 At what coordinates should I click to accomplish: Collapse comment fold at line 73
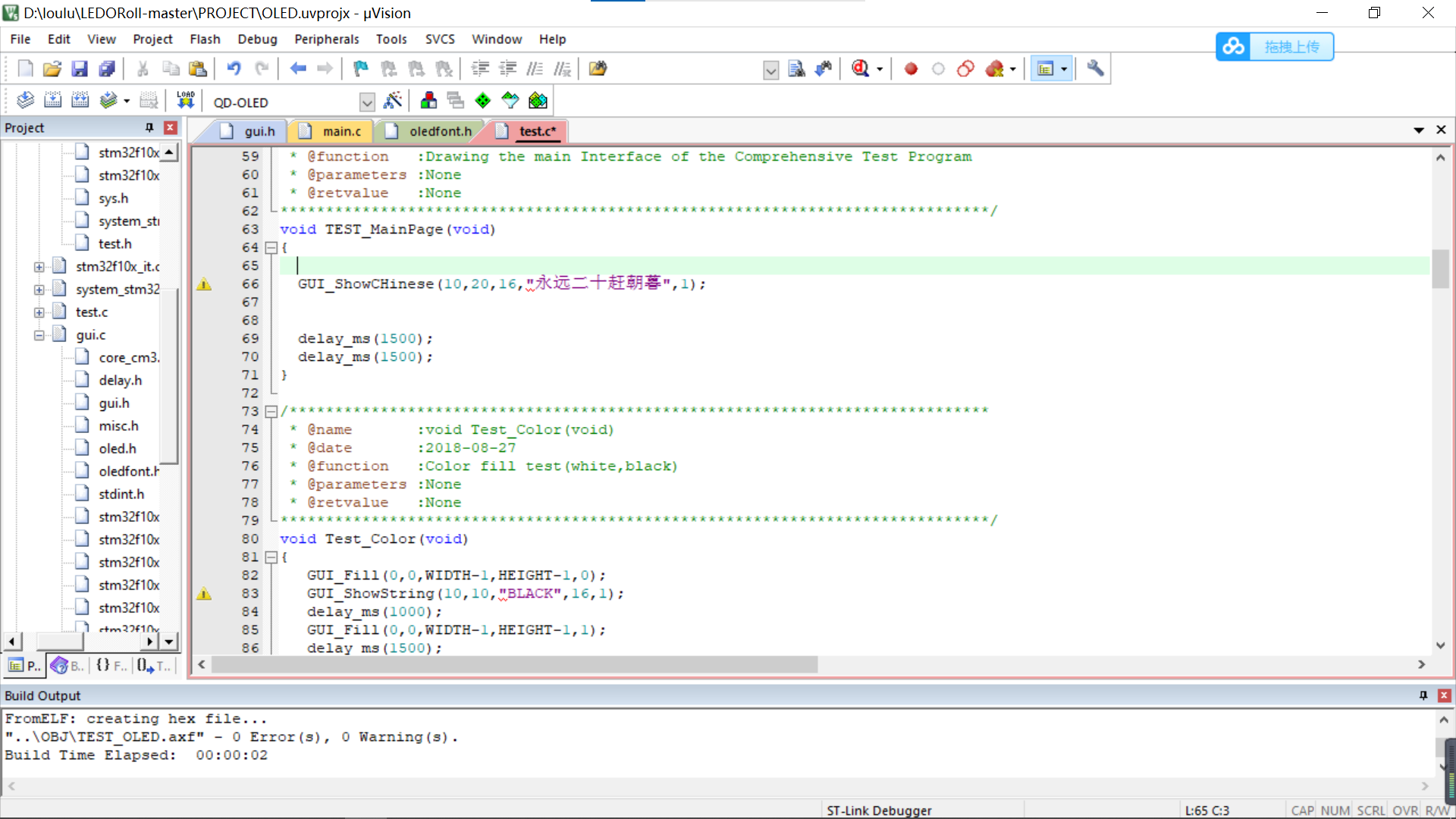pos(271,412)
